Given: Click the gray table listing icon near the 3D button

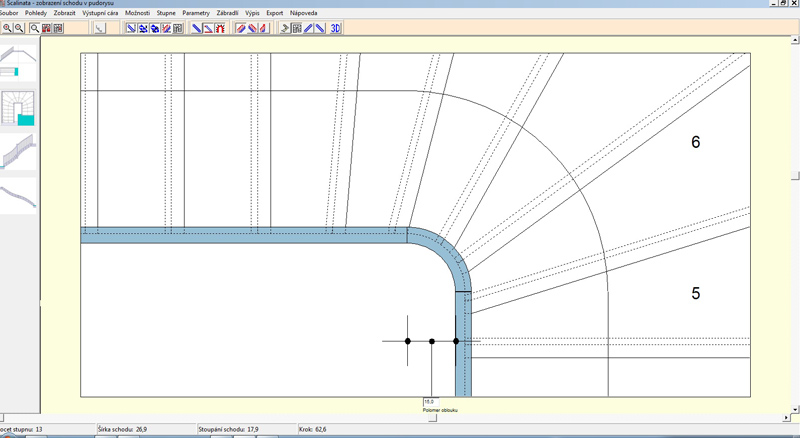Looking at the screenshot, I should point(297,28).
